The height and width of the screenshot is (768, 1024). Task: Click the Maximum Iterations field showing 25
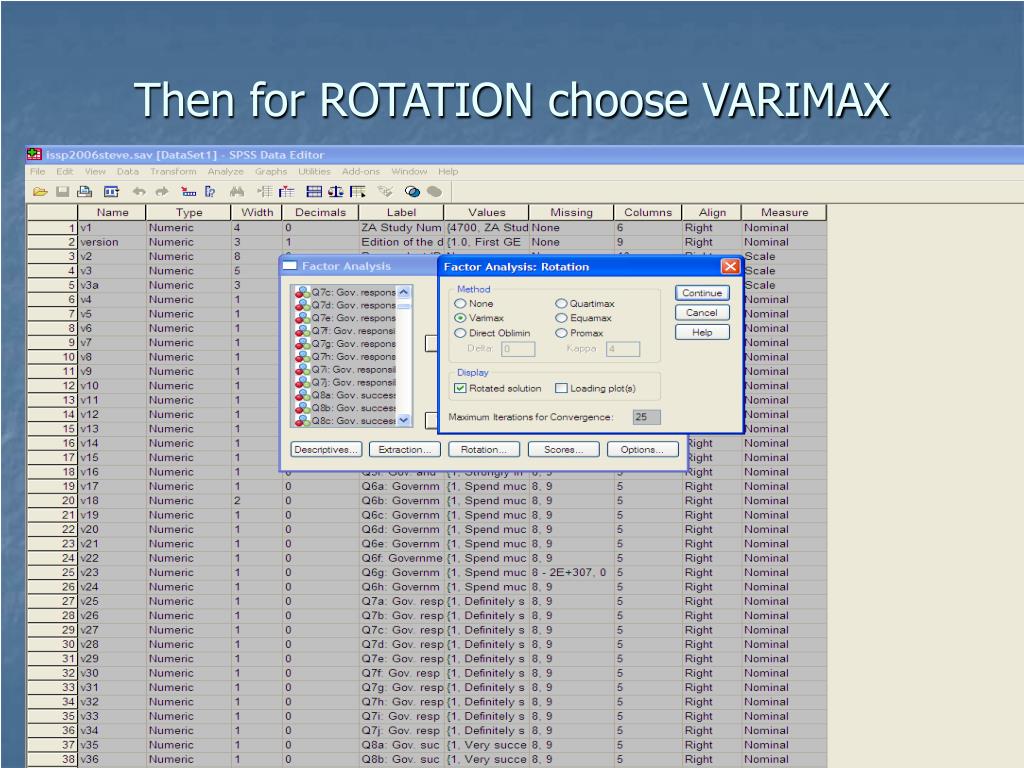[x=647, y=417]
